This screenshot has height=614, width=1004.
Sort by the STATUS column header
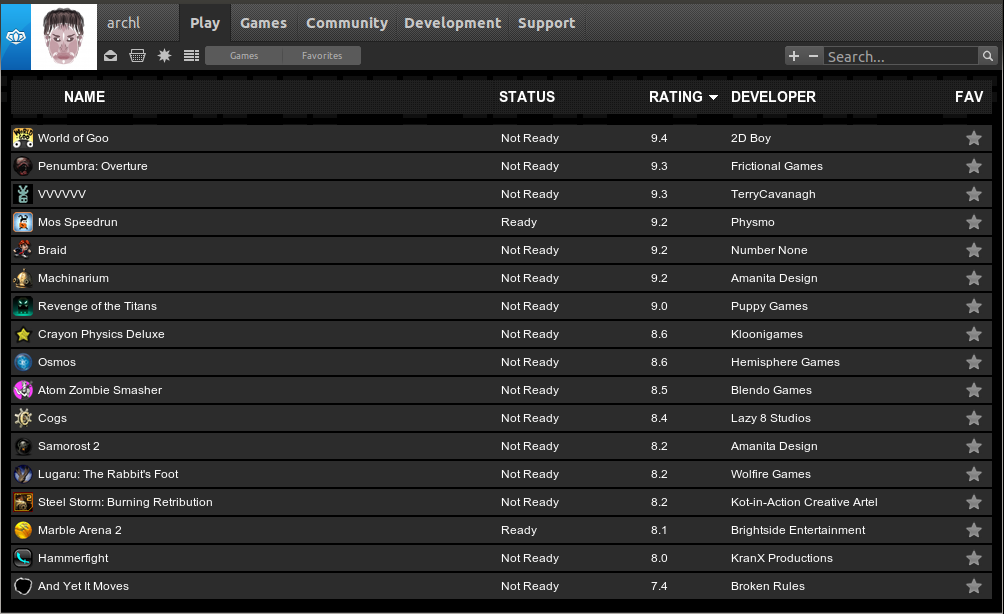pos(527,97)
